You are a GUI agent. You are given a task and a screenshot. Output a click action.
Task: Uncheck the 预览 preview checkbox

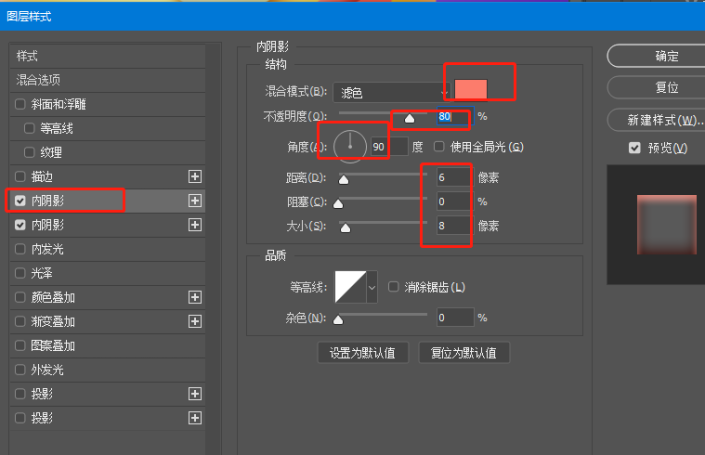click(634, 148)
